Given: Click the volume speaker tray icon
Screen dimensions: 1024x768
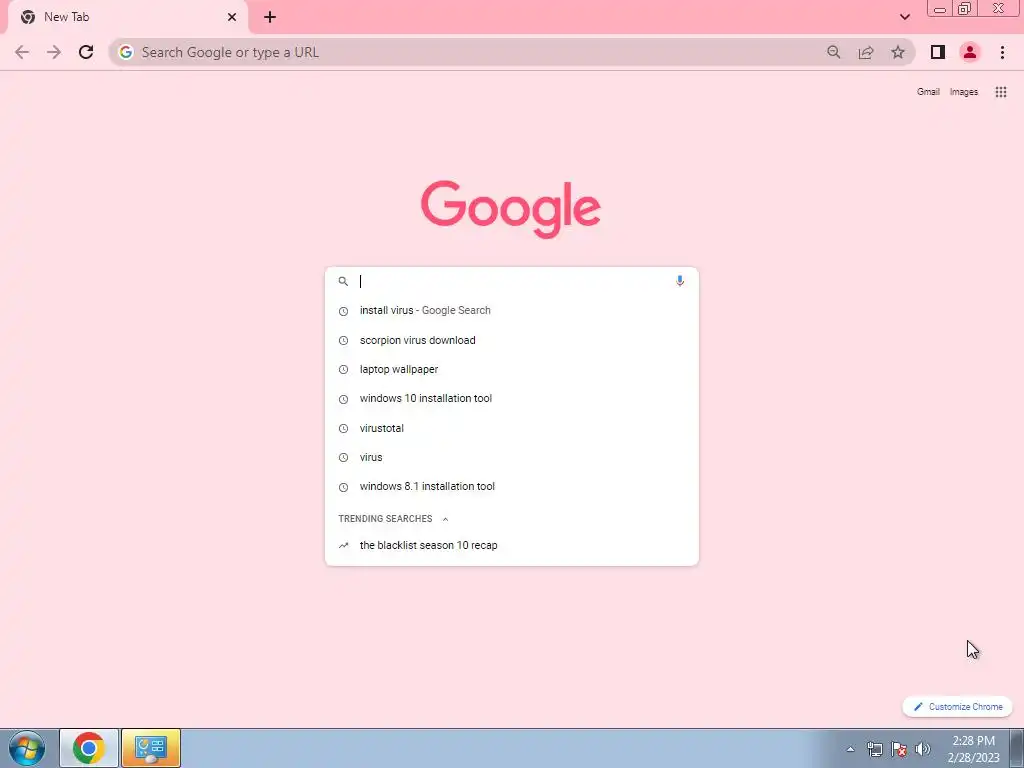Looking at the screenshot, I should [x=923, y=749].
